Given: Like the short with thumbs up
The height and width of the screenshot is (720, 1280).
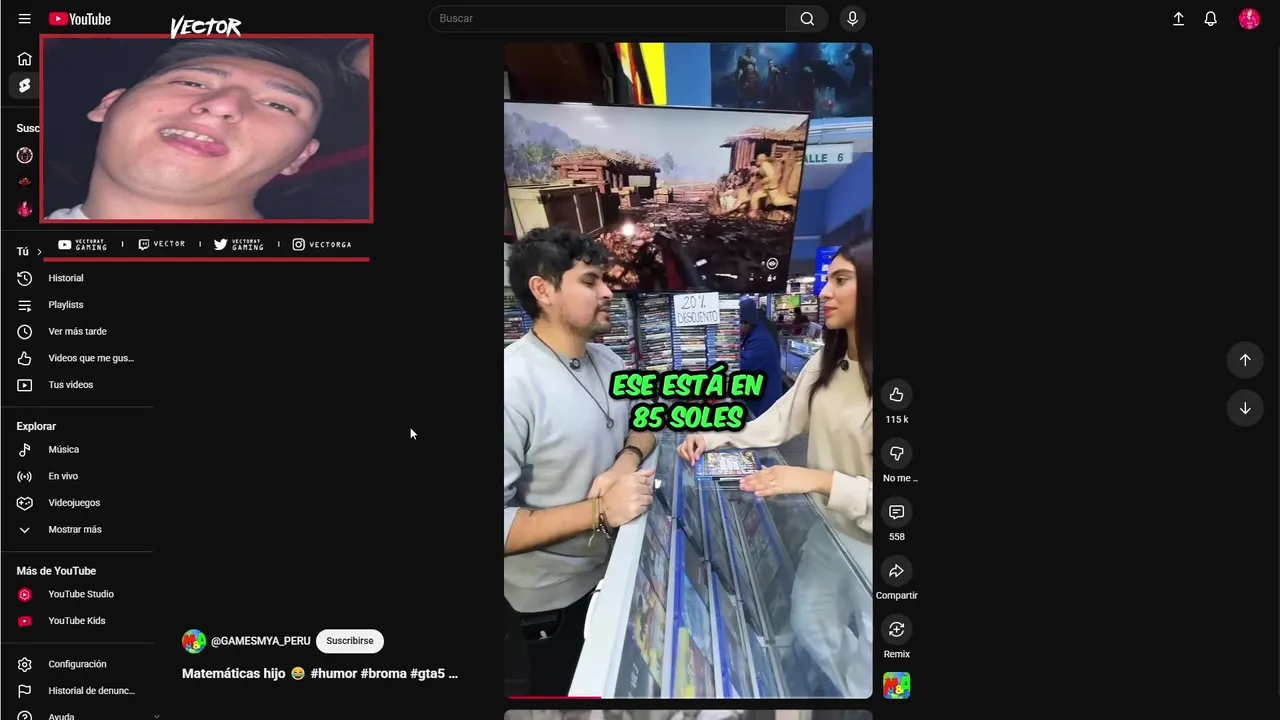Looking at the screenshot, I should coord(896,394).
